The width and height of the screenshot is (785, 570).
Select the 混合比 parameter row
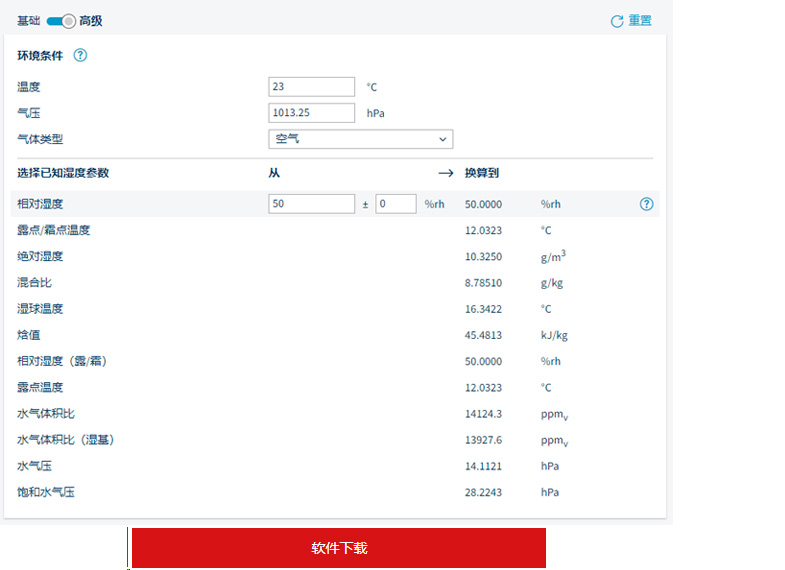(x=335, y=283)
